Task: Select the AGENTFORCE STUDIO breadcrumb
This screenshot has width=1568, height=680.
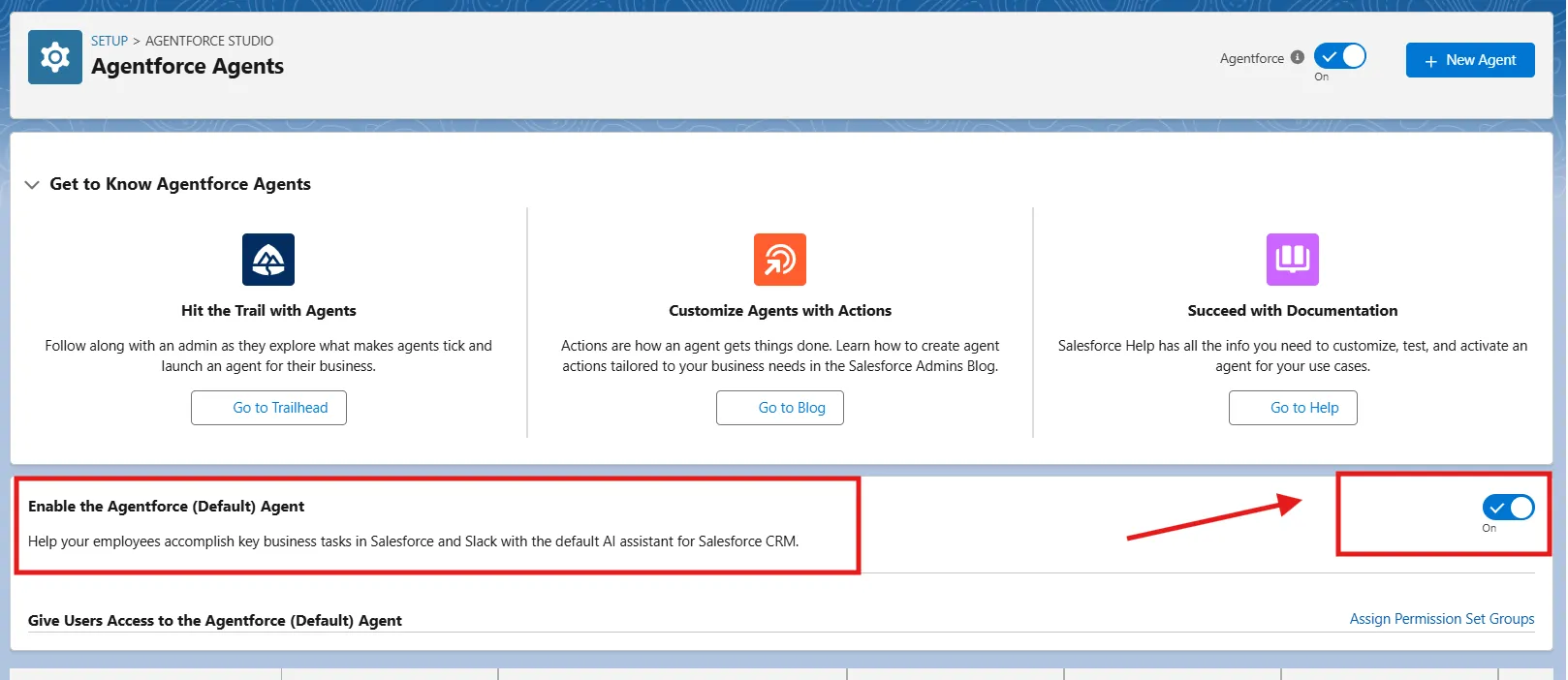Action: point(209,41)
